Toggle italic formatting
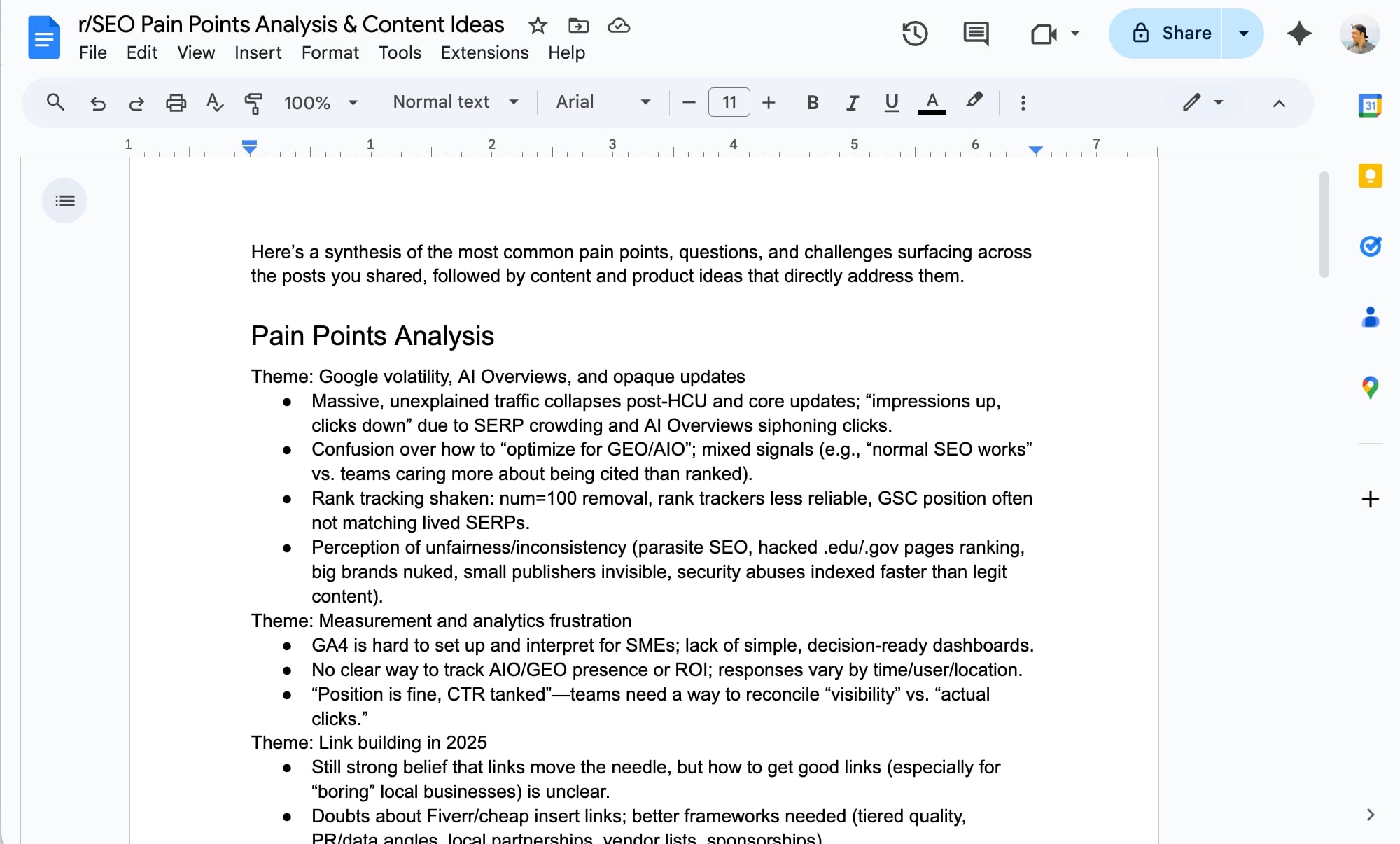The height and width of the screenshot is (844, 1400). [852, 102]
